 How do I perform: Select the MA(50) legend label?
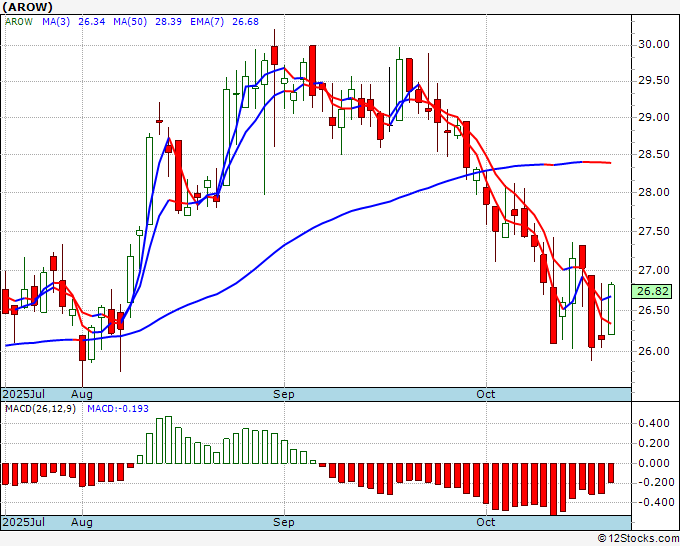(x=130, y=22)
